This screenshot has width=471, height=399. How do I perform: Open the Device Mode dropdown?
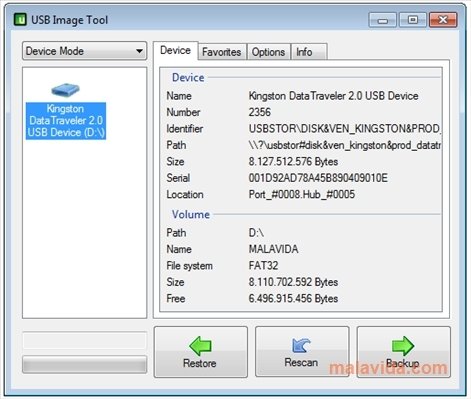(84, 51)
